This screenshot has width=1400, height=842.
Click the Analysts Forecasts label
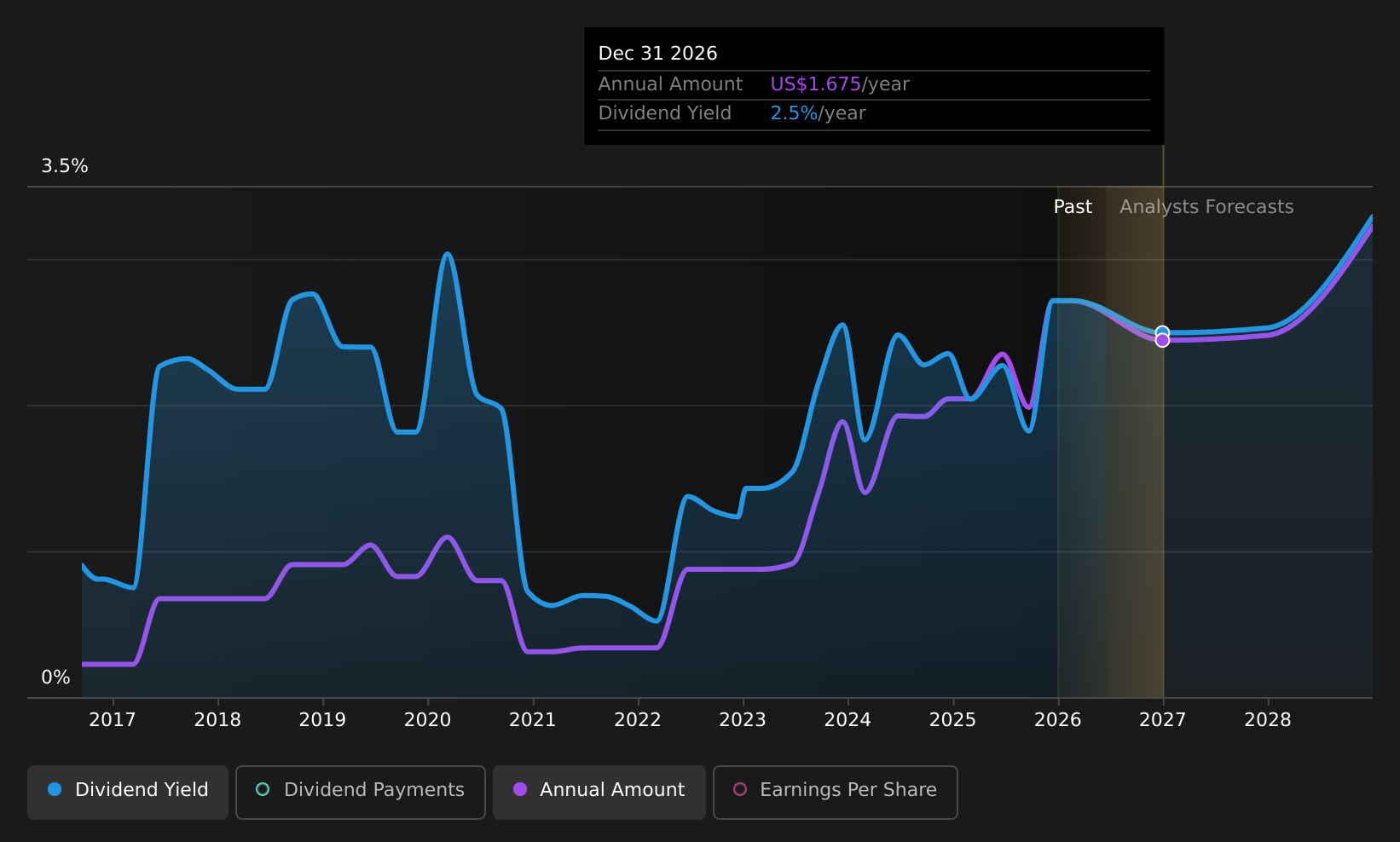tap(1206, 207)
